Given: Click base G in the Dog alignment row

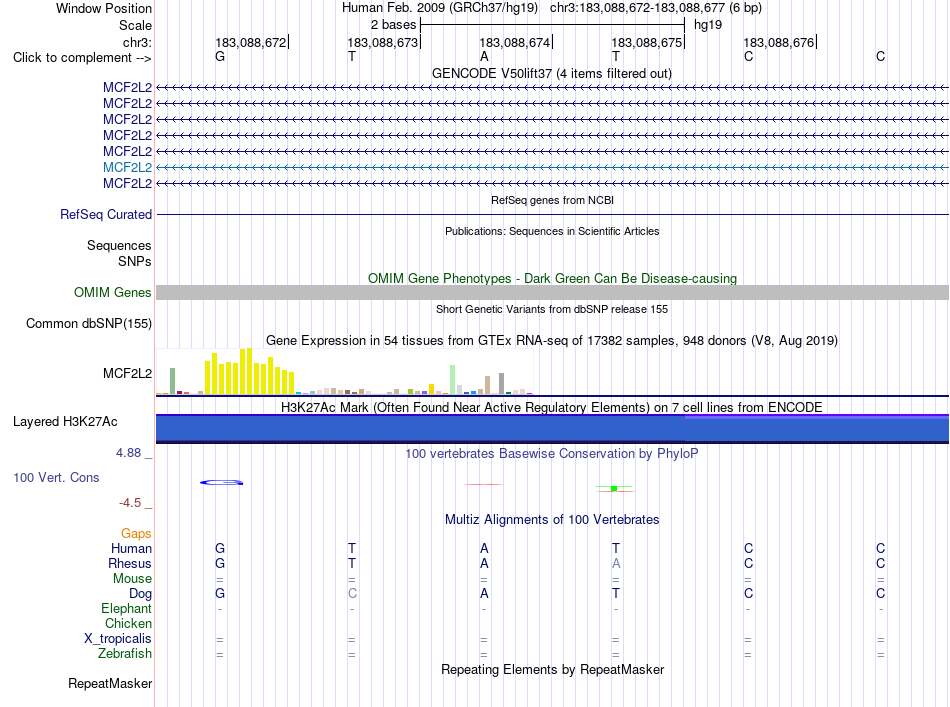Looking at the screenshot, I should 220,593.
